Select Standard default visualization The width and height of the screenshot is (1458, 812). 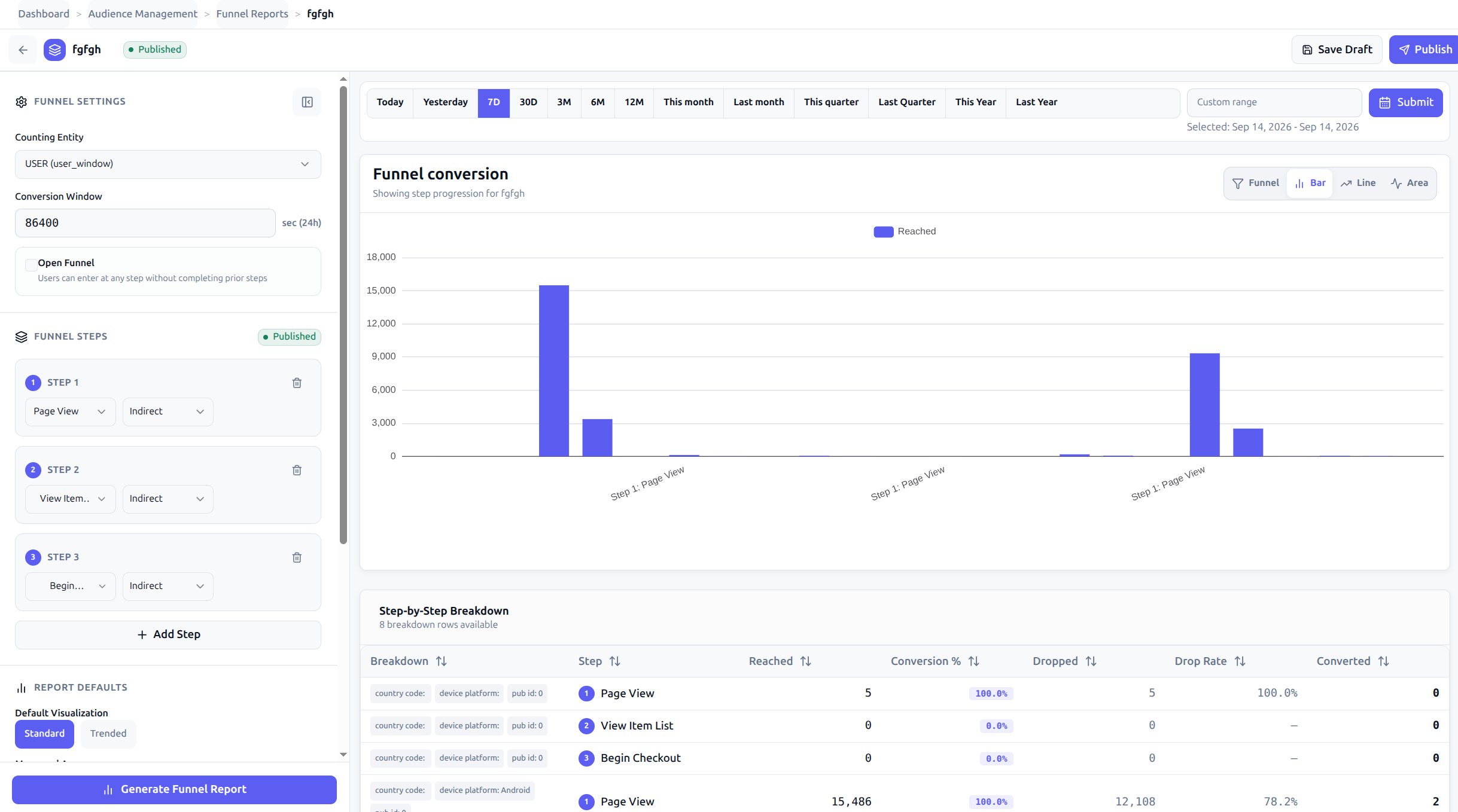(x=44, y=734)
